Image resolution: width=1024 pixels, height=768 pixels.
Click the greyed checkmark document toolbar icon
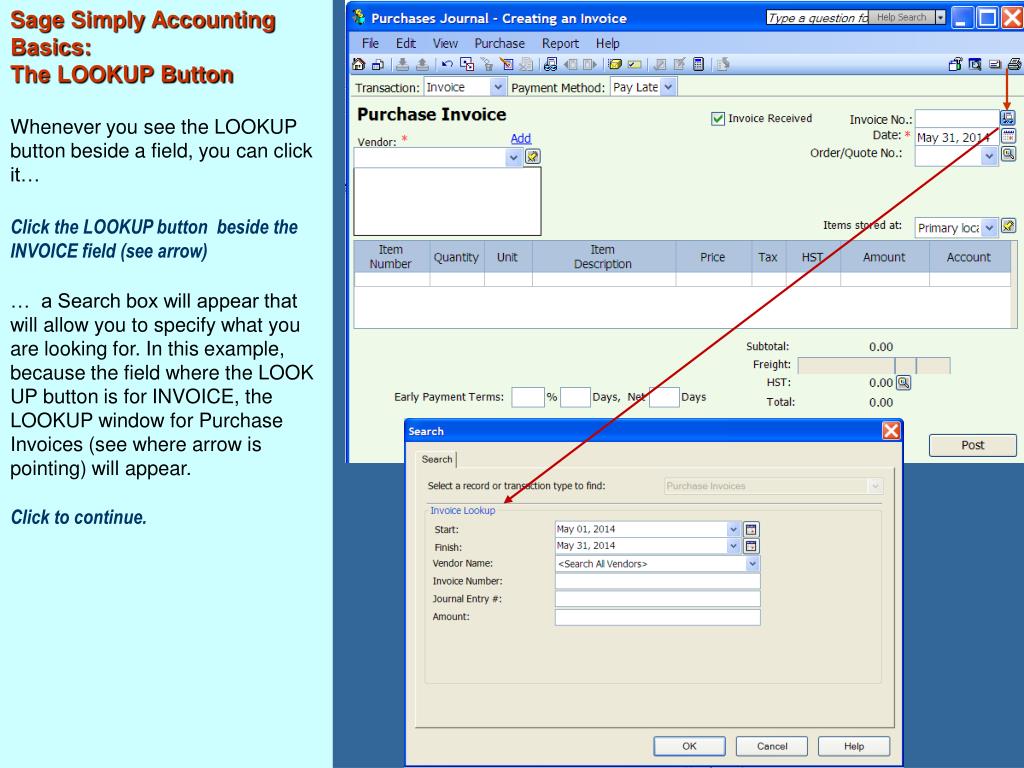[x=660, y=64]
